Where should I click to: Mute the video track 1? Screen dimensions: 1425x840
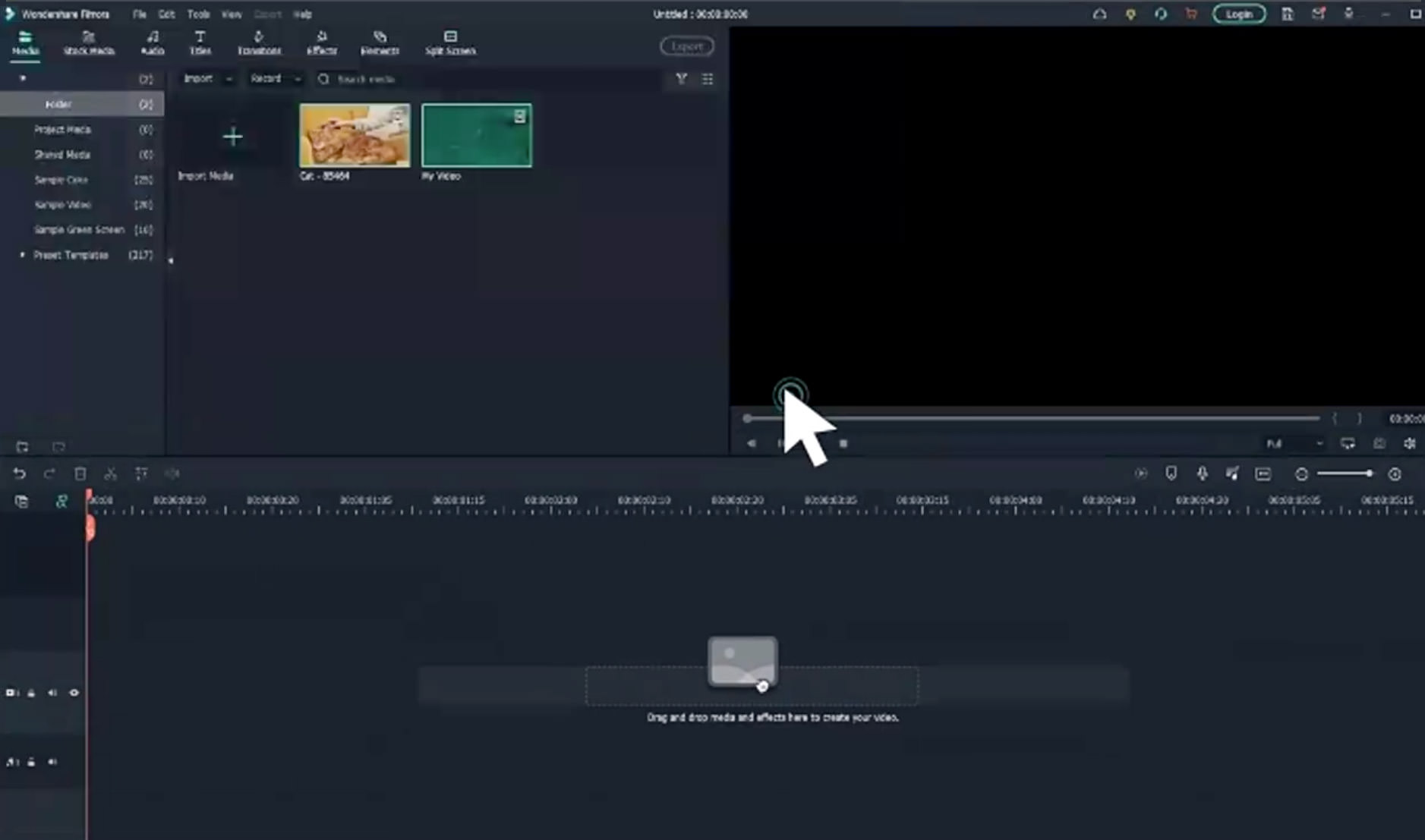[52, 693]
